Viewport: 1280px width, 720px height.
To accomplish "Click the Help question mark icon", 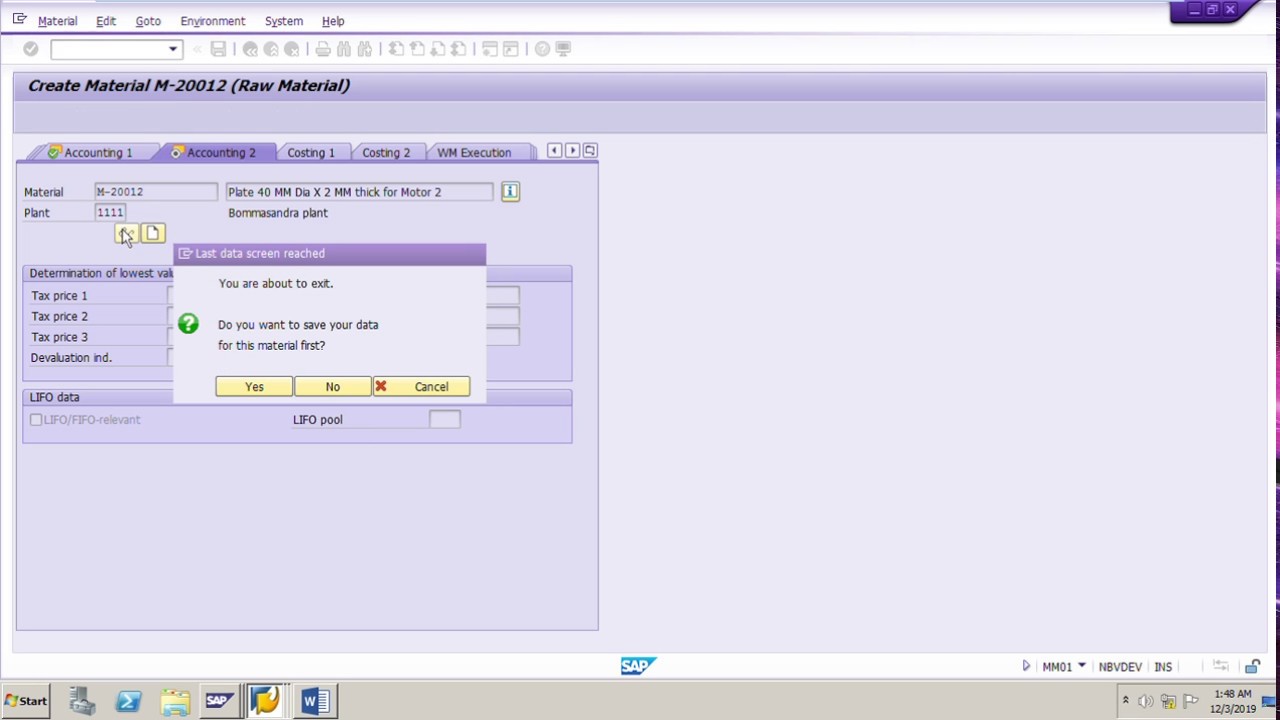I will pos(542,49).
